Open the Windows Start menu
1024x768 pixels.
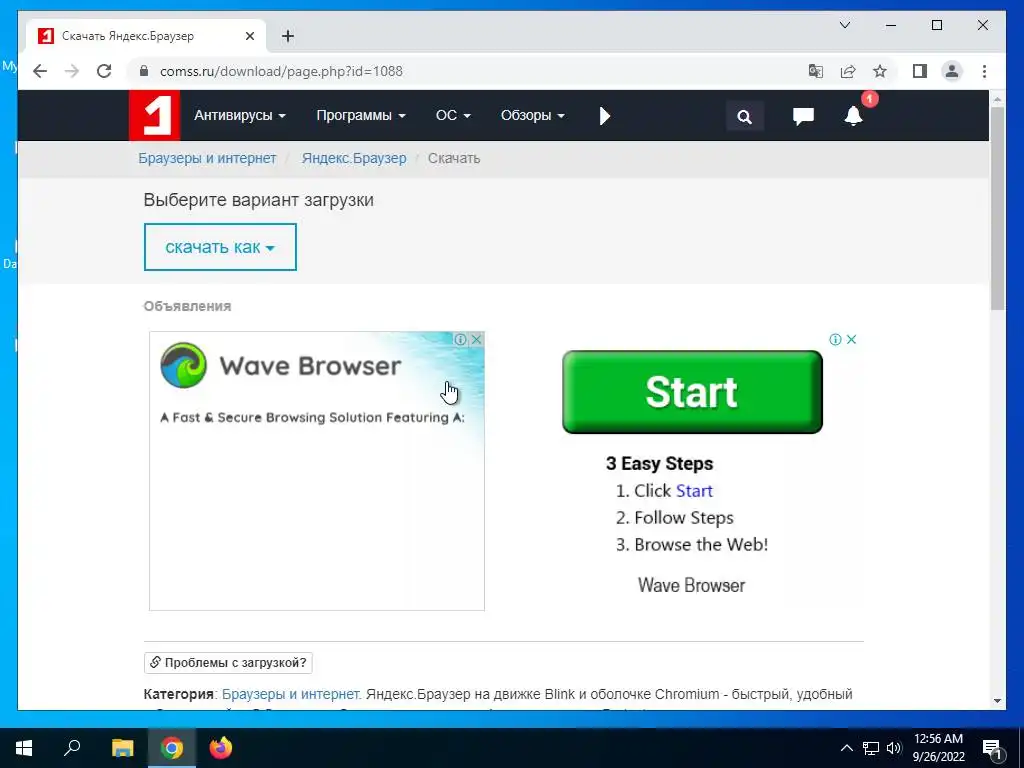pos(24,748)
